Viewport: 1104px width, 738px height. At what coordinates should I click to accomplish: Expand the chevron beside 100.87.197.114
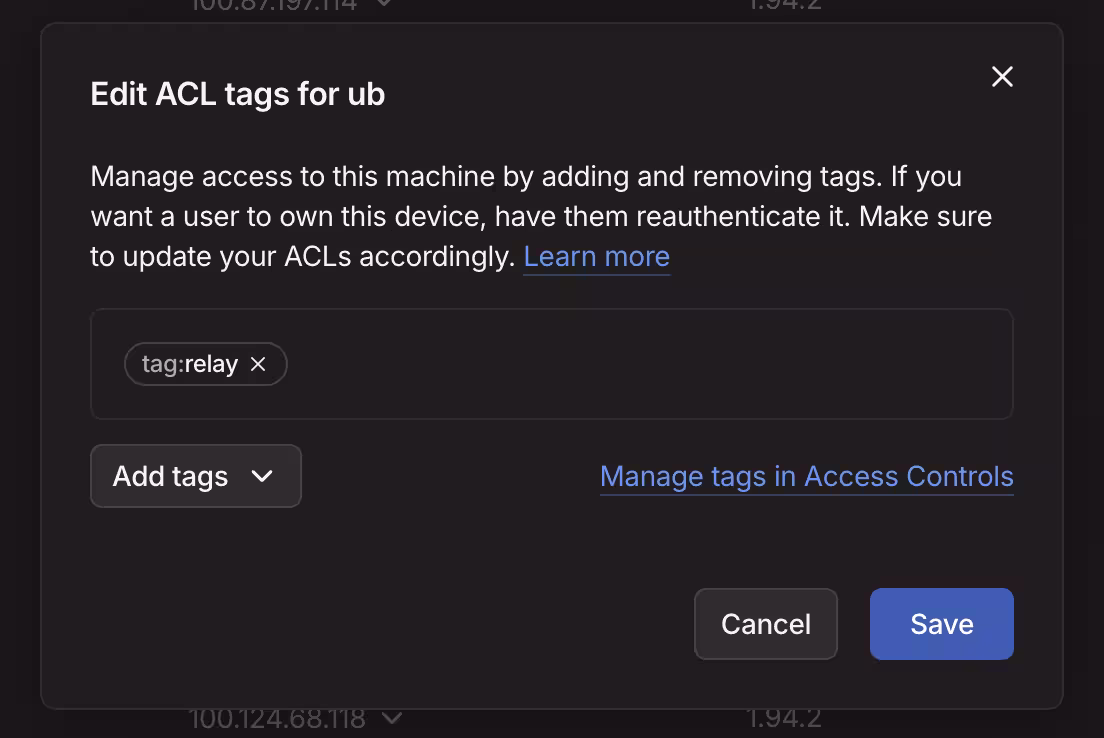384,4
